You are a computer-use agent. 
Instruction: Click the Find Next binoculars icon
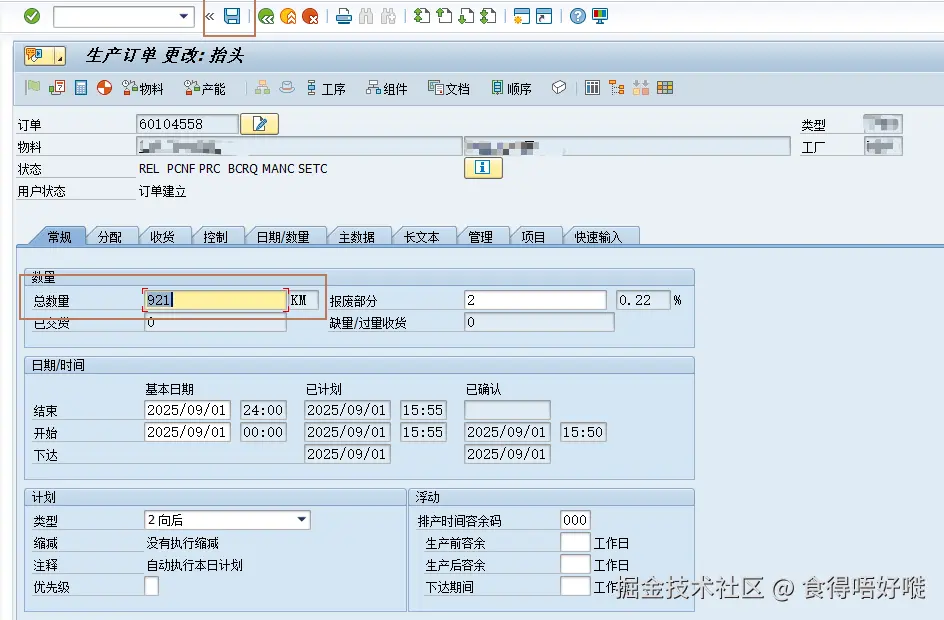click(388, 16)
